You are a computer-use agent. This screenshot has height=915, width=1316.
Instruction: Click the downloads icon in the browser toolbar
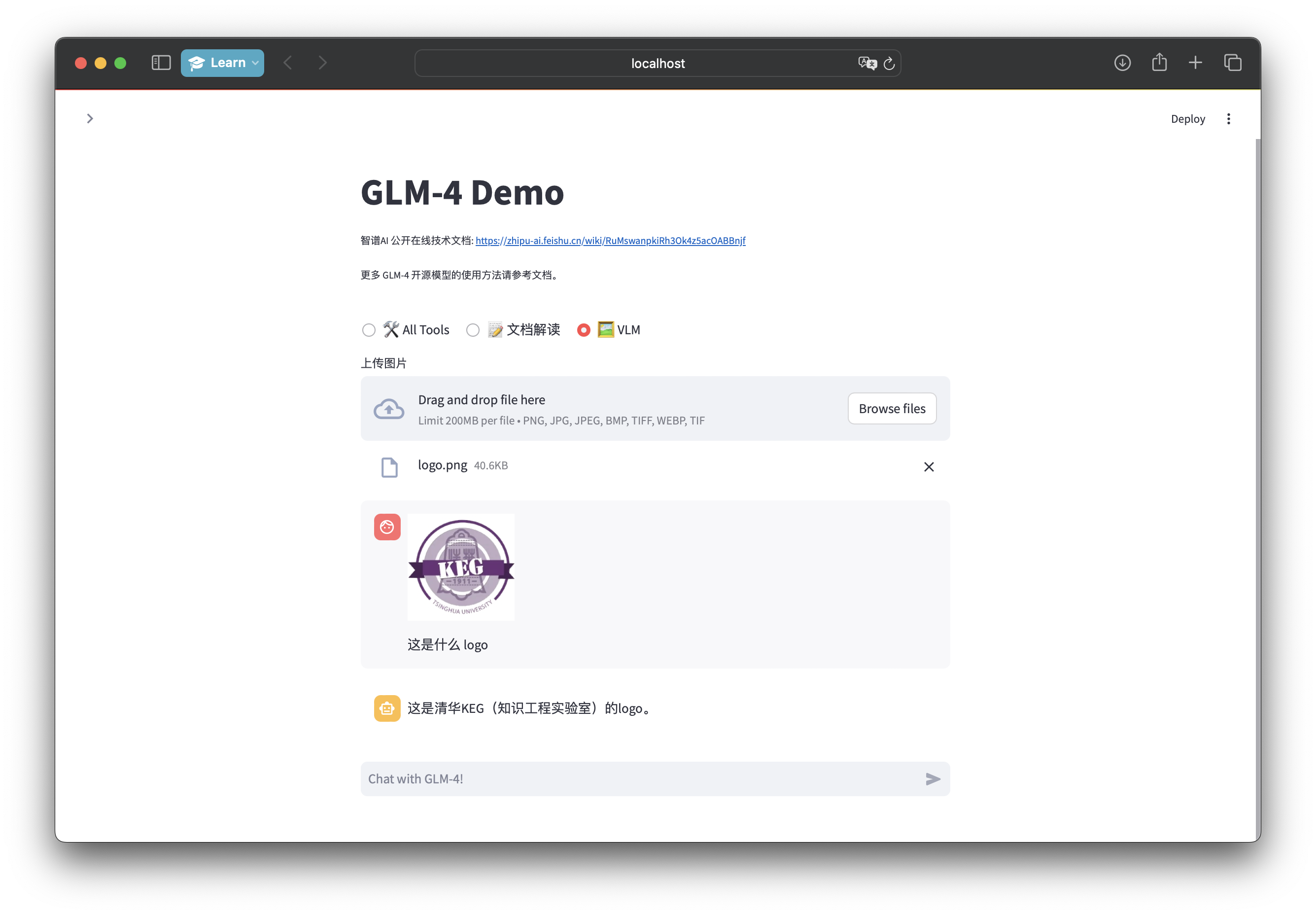point(1122,63)
